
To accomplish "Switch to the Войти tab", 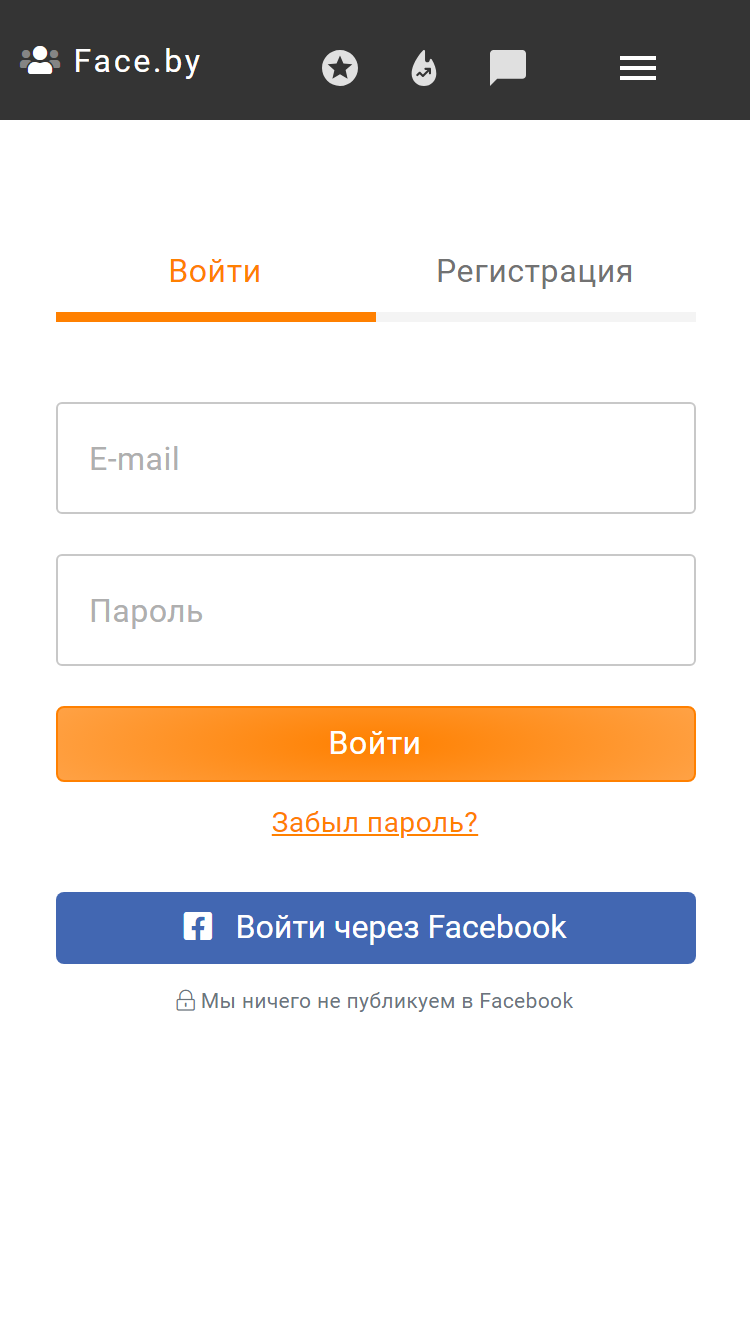I will [x=215, y=271].
